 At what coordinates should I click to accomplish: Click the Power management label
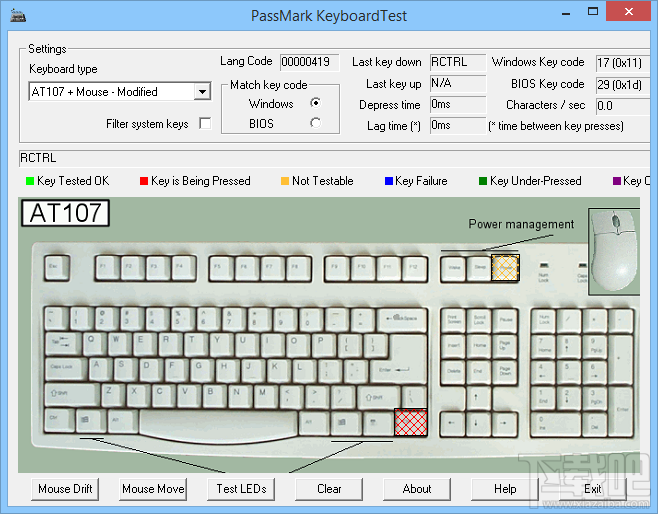tap(521, 224)
